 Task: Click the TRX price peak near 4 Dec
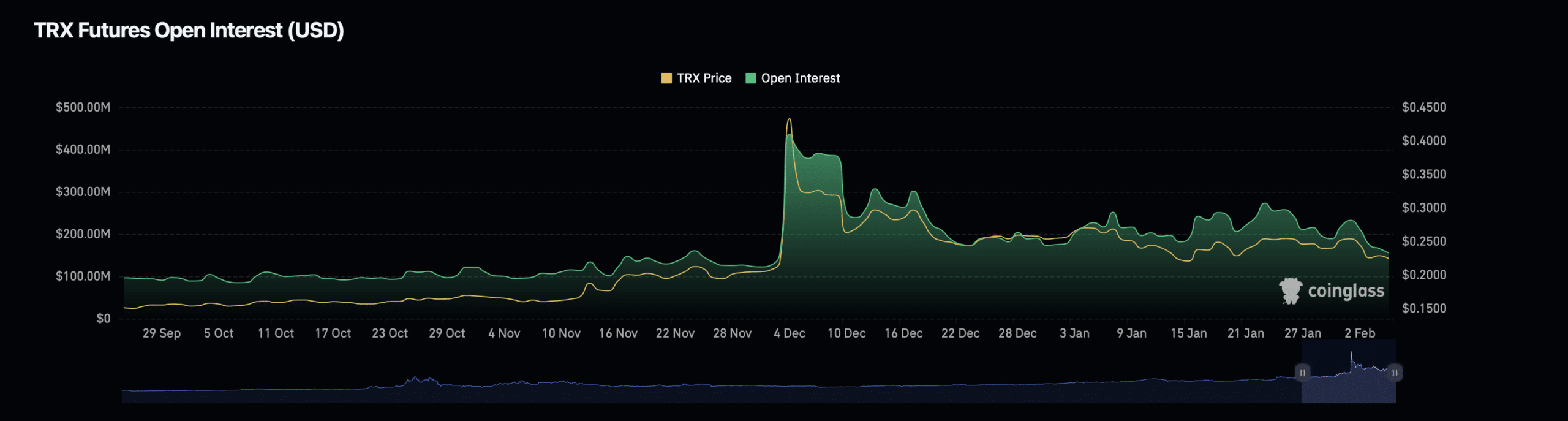click(789, 119)
